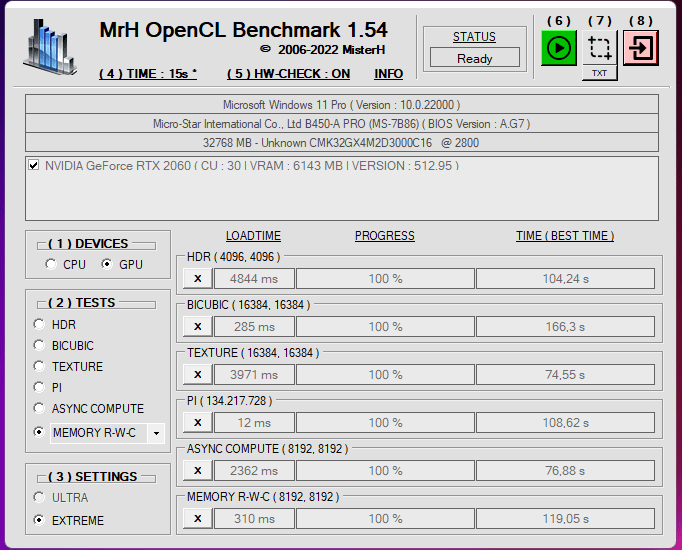
Task: Click the STATUS heading
Action: [474, 37]
